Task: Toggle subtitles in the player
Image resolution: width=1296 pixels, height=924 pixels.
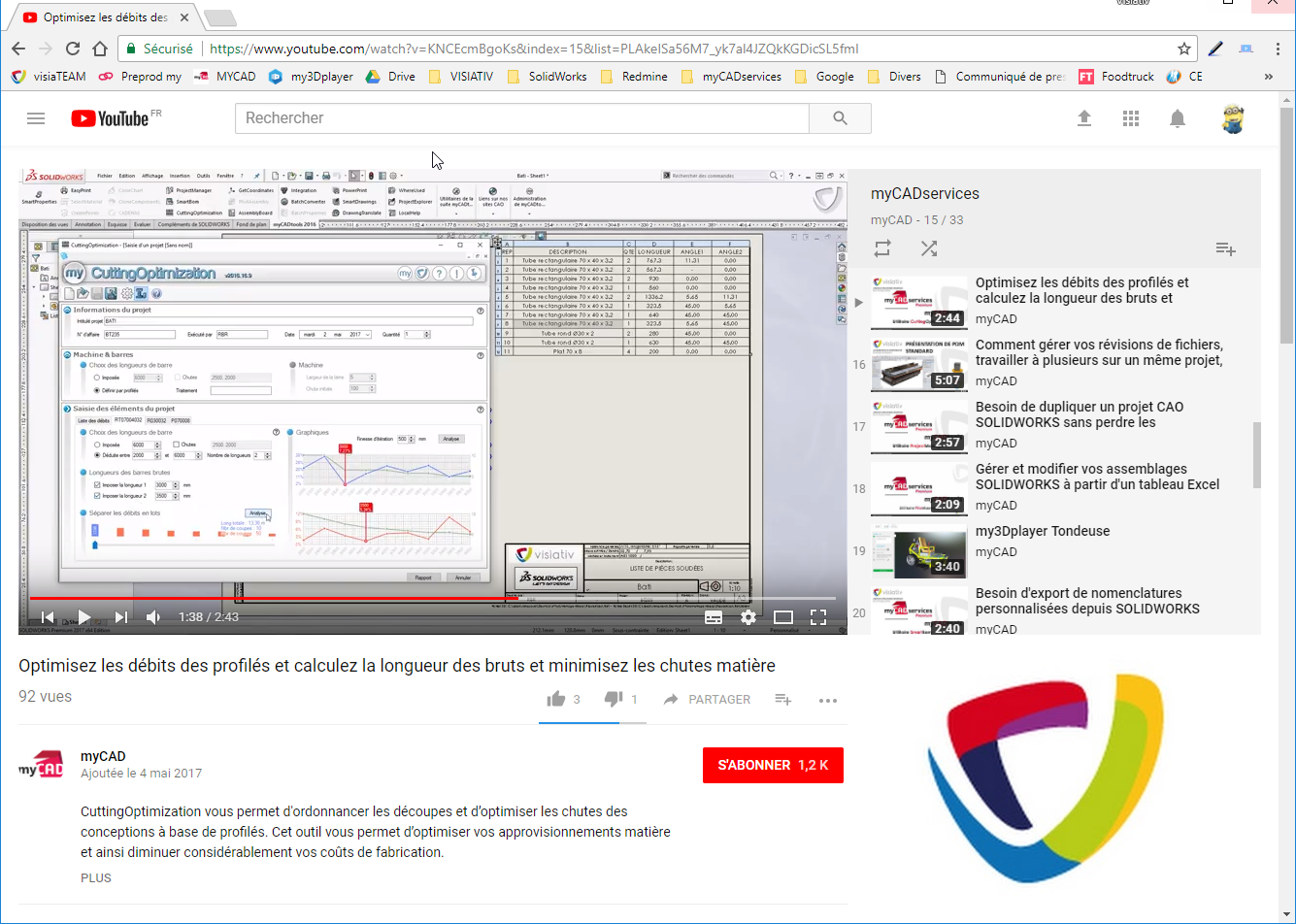Action: (x=713, y=617)
